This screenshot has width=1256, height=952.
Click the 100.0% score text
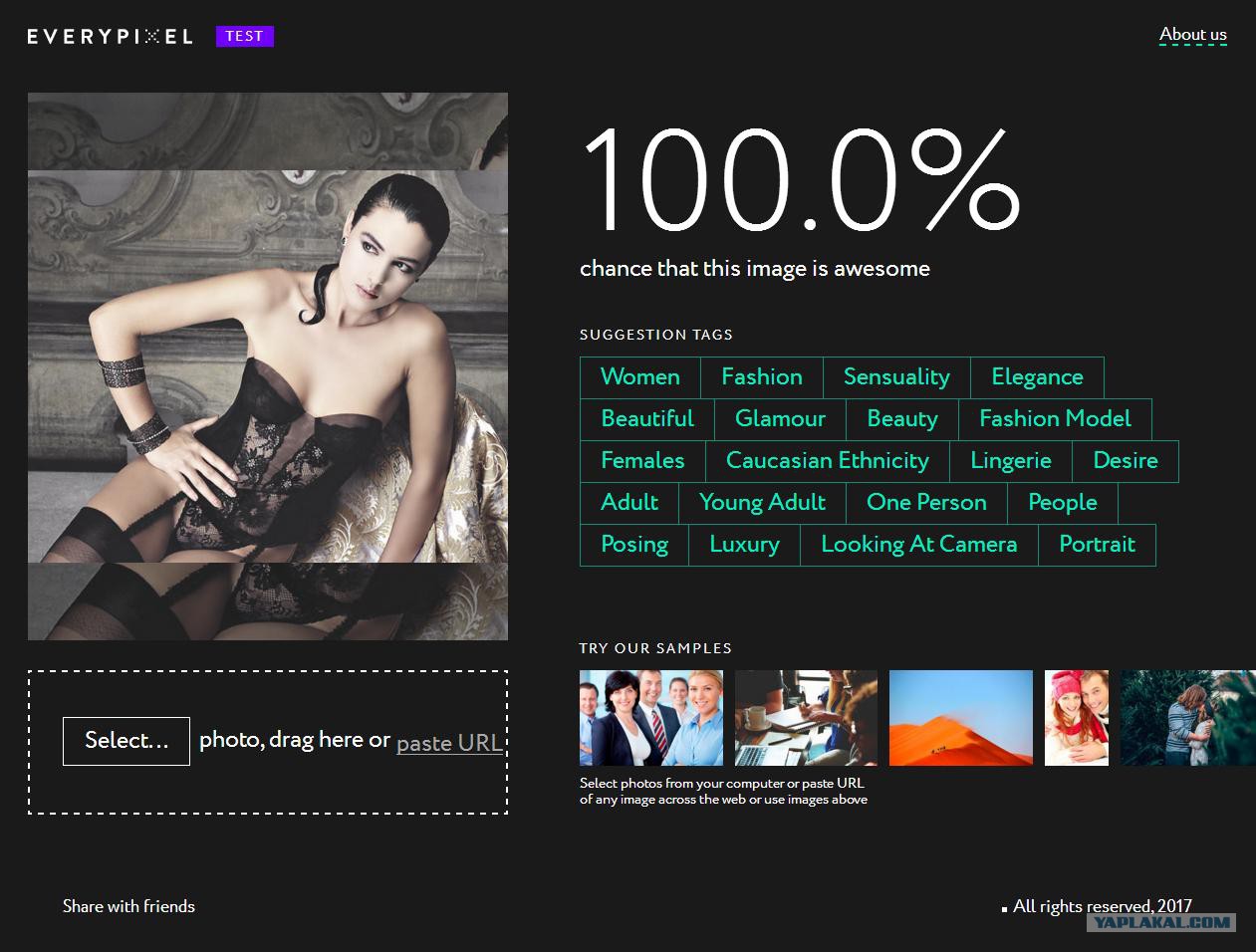[801, 179]
